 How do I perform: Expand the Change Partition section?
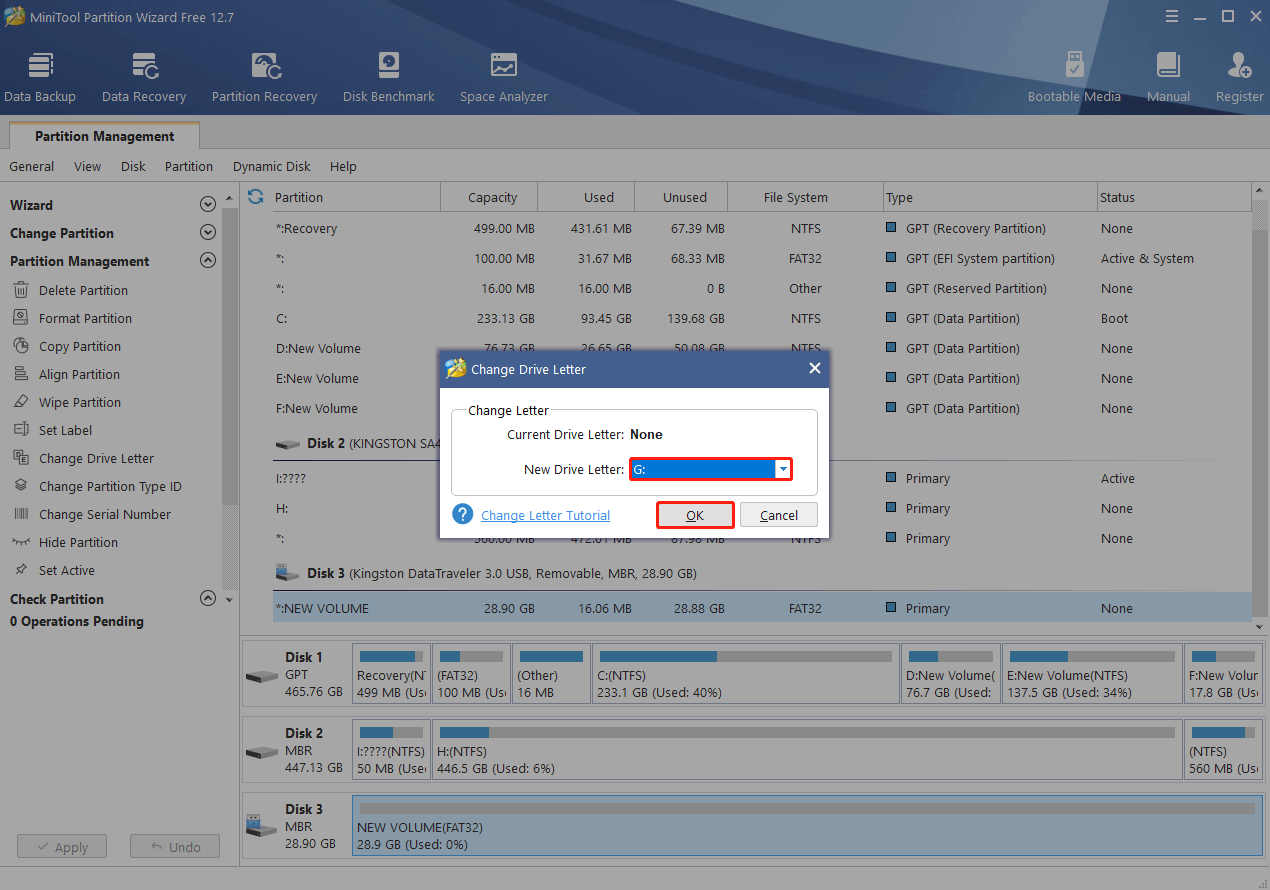(208, 233)
